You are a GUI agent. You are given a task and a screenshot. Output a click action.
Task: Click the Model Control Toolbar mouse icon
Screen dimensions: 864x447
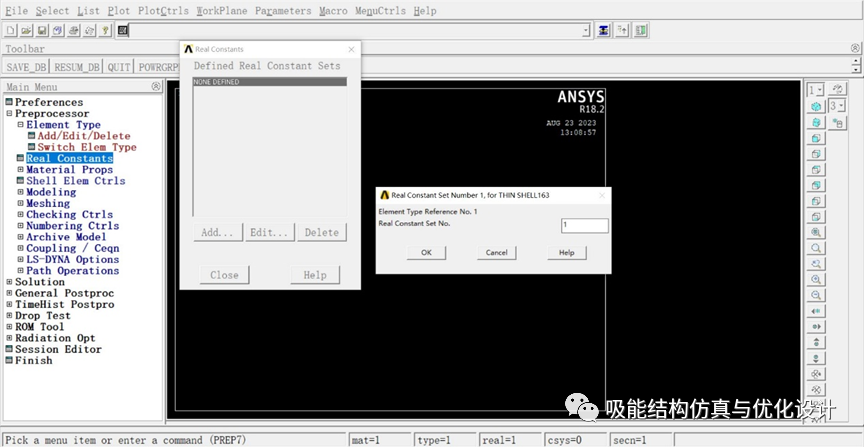(838, 122)
